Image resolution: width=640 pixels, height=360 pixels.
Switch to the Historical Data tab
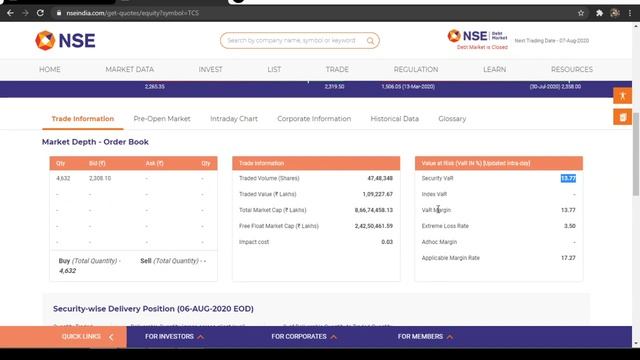tap(395, 119)
